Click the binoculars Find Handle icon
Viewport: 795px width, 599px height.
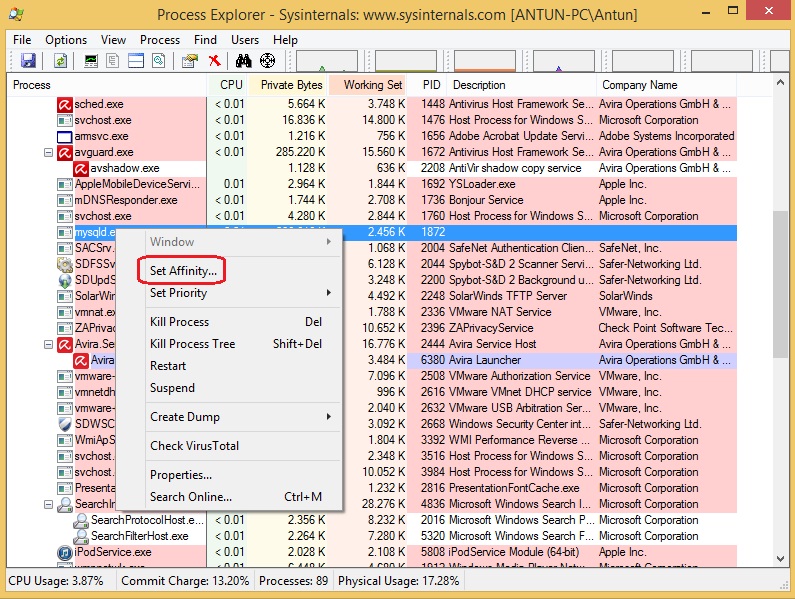pyautogui.click(x=243, y=61)
